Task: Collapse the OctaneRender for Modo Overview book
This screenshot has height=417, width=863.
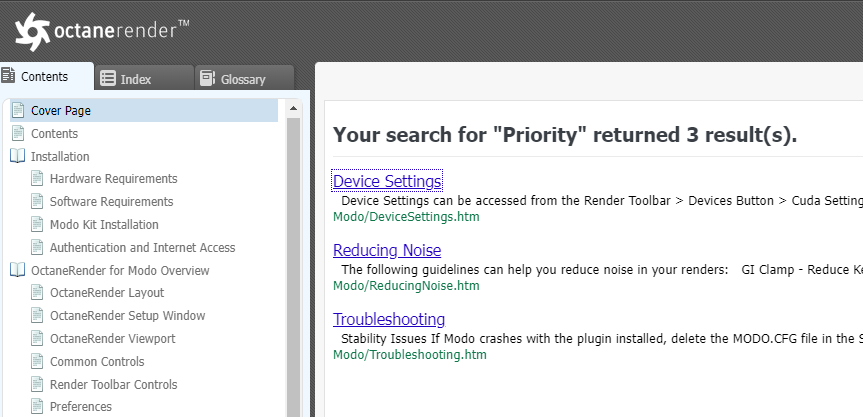Action: point(18,270)
